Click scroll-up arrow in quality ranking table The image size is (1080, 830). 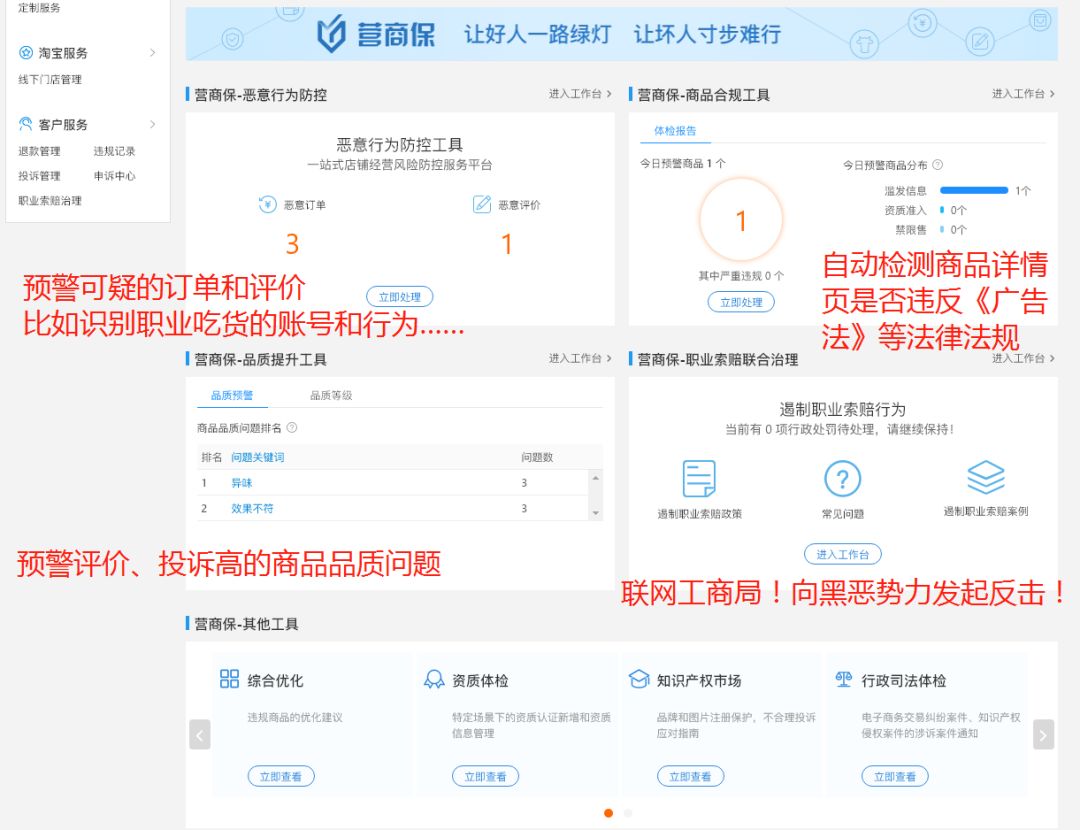[596, 478]
